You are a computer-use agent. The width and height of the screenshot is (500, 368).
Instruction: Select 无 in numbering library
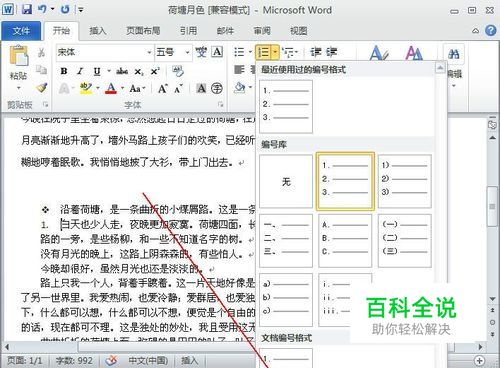(x=286, y=182)
